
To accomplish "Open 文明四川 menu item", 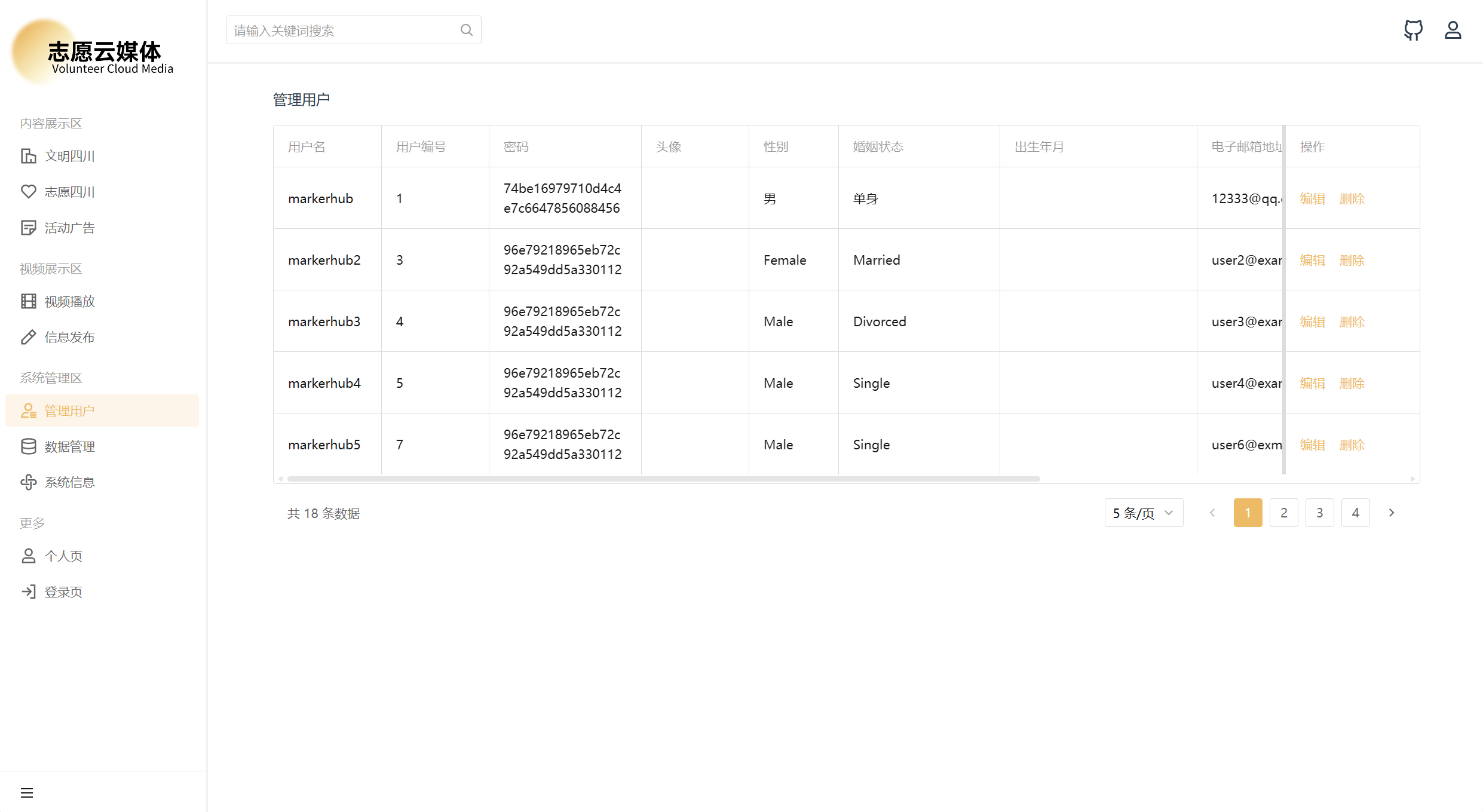I will tap(69, 156).
